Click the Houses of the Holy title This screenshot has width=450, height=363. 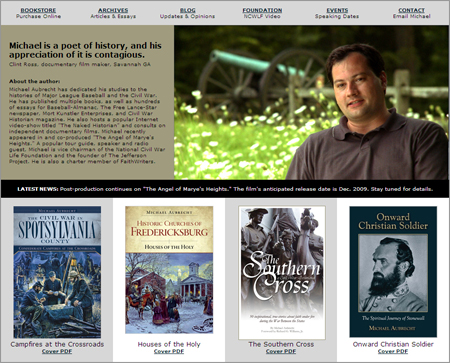tap(169, 344)
